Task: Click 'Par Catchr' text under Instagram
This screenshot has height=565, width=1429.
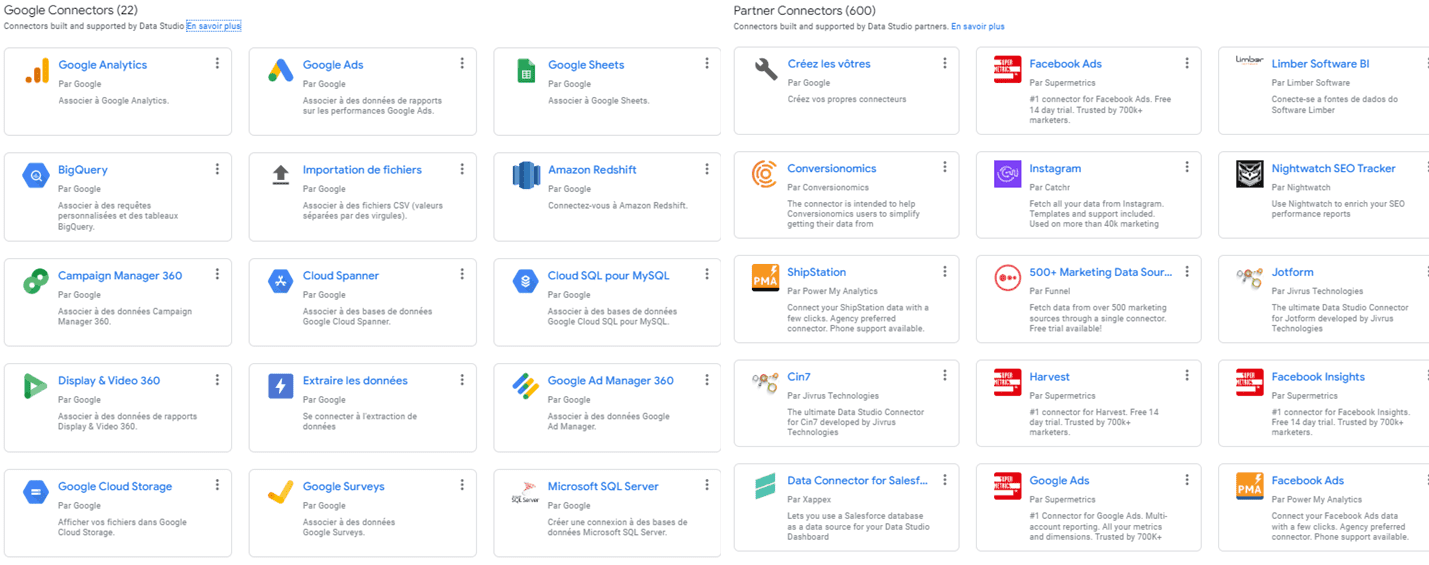Action: pos(1050,188)
